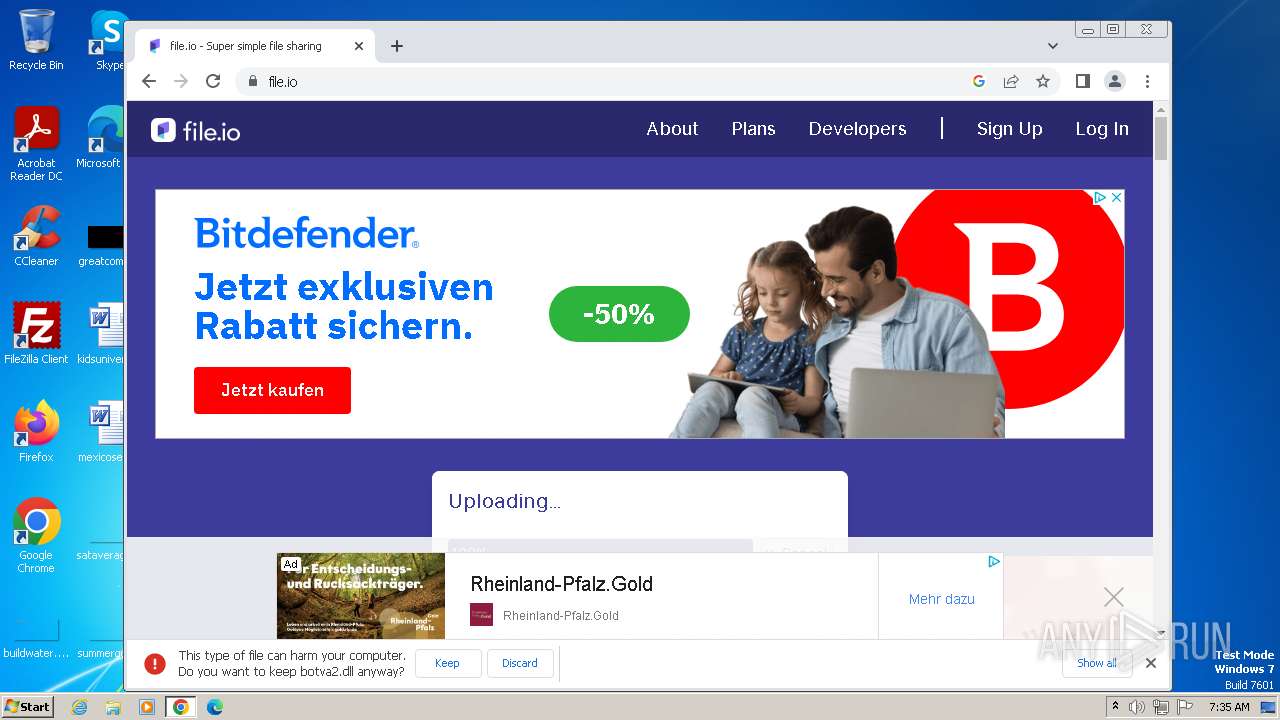
Task: Open Firefox desktop icon
Action: point(36,432)
